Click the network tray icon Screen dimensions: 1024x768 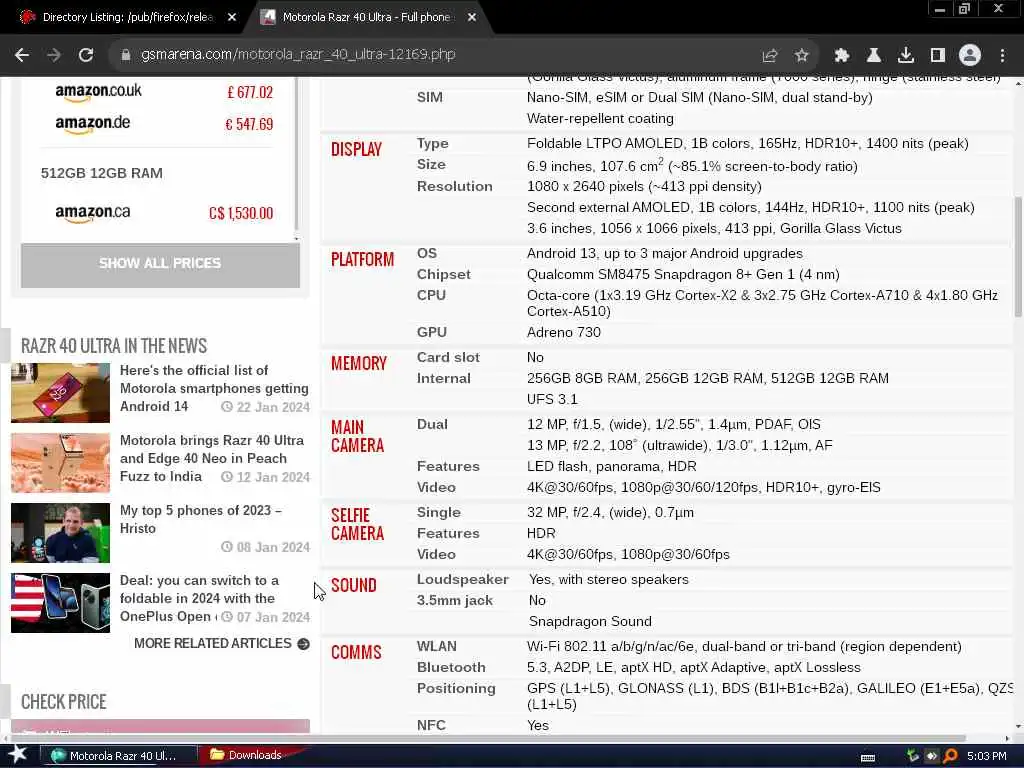[x=912, y=756]
